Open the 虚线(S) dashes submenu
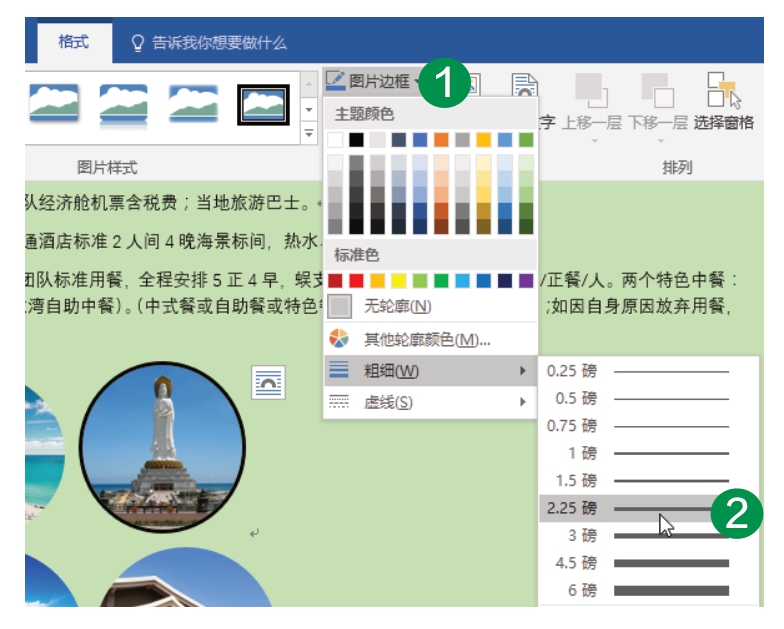 (430, 402)
